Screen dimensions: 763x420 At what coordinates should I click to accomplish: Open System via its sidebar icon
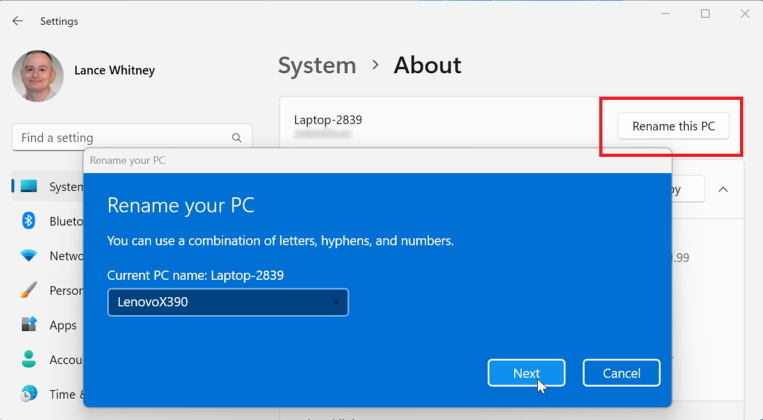click(29, 186)
